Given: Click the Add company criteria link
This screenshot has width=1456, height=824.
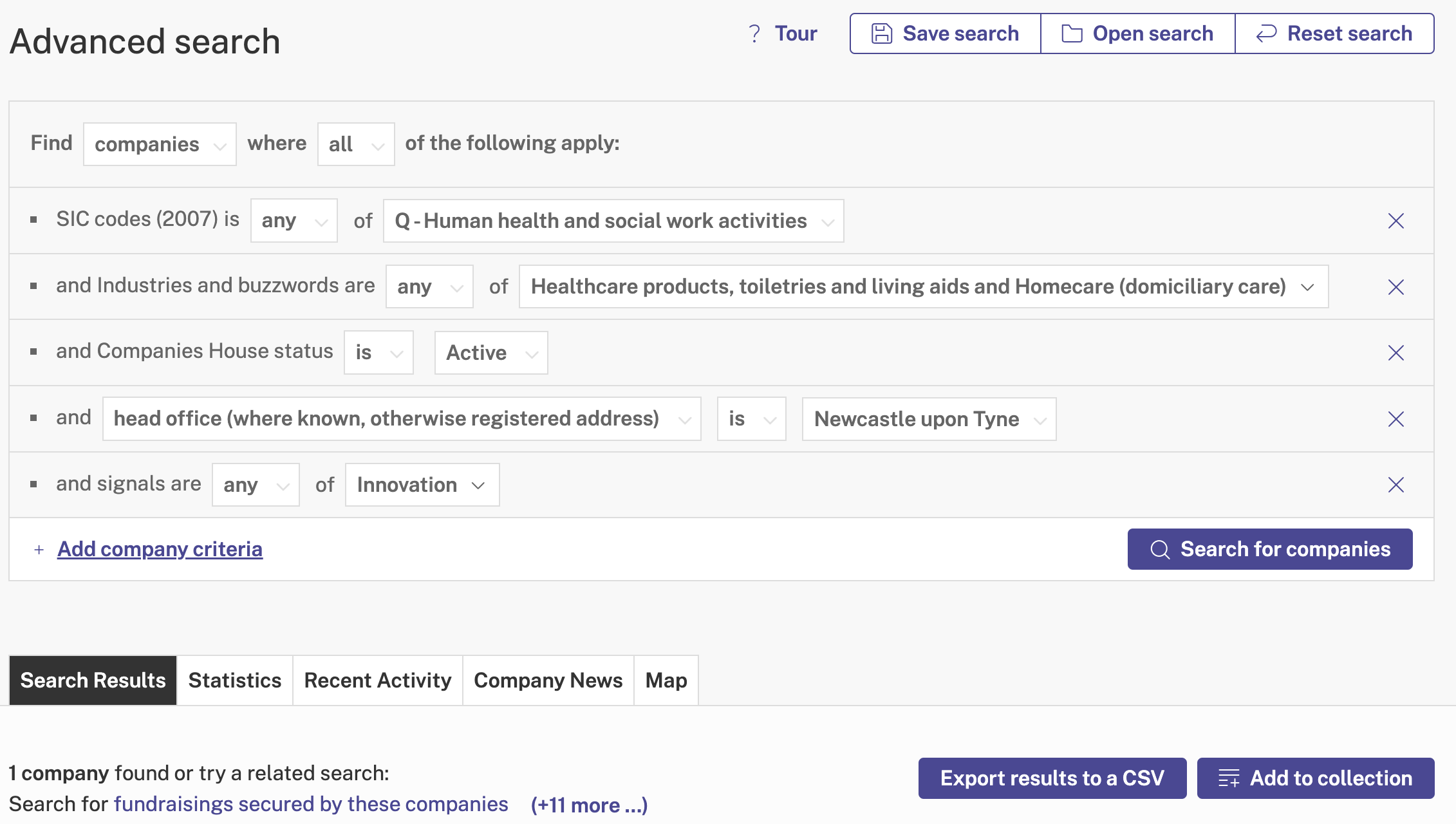Looking at the screenshot, I should [160, 549].
